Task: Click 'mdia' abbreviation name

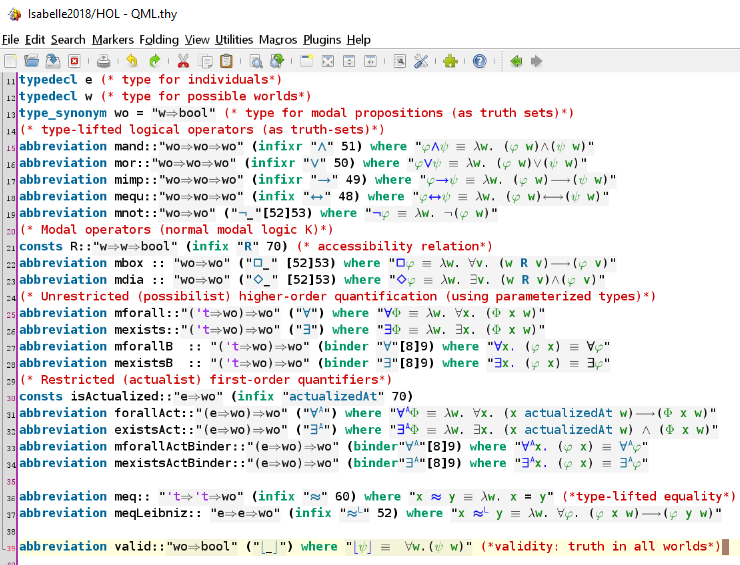Action: [129, 280]
